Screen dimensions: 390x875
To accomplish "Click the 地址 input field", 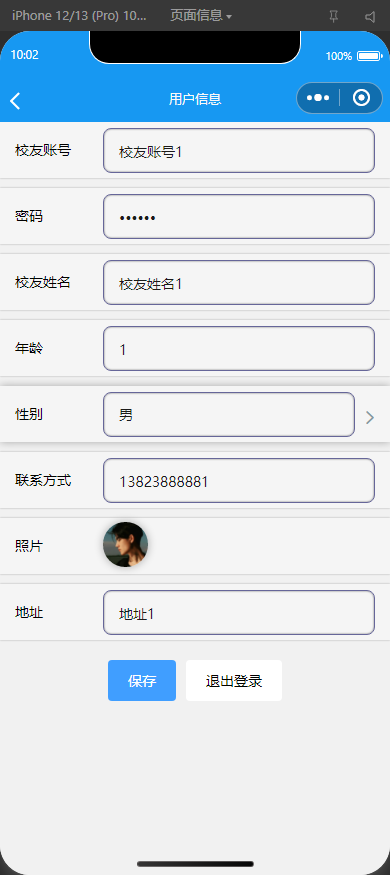I will point(239,612).
